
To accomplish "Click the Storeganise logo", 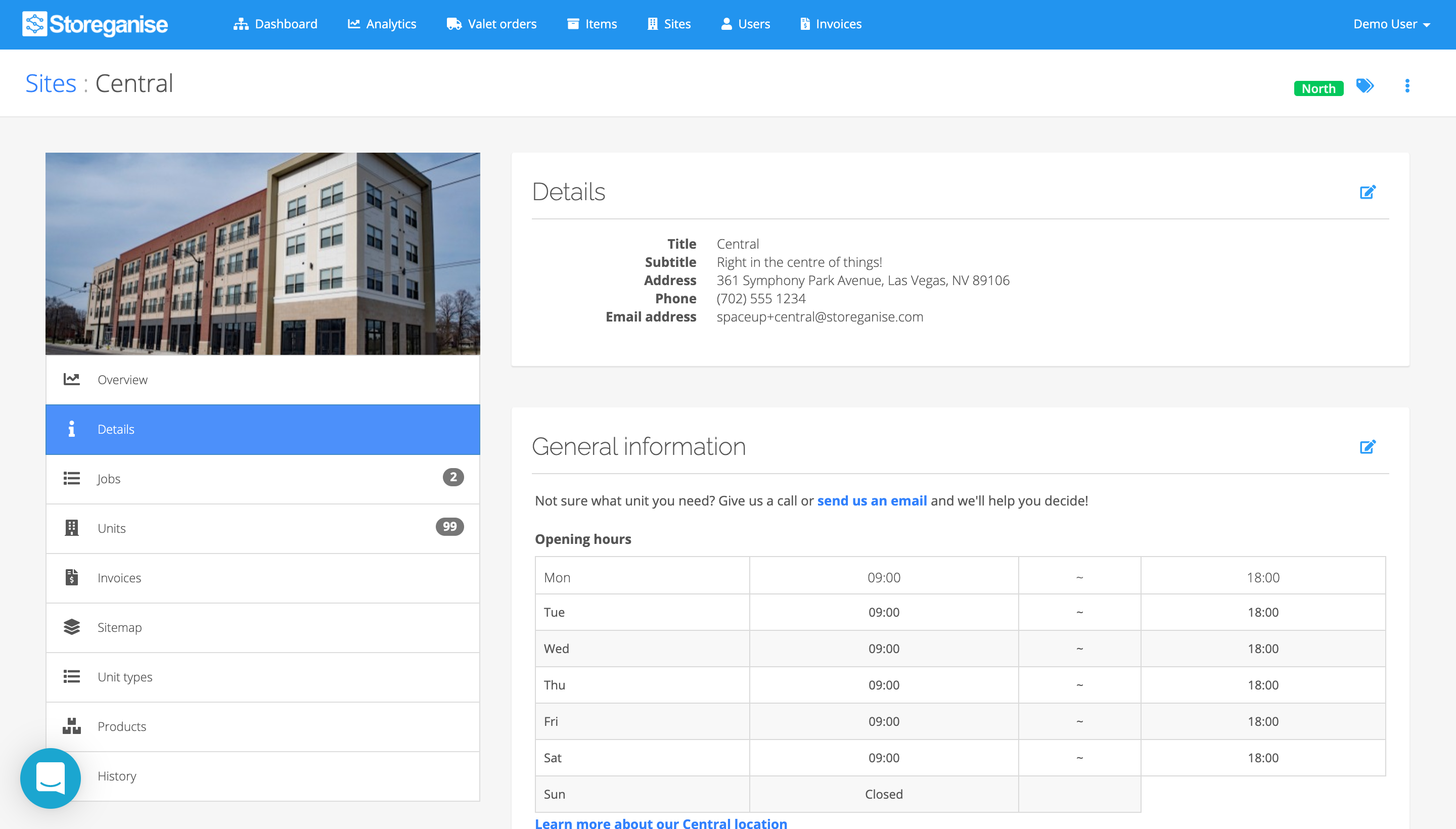I will click(95, 24).
